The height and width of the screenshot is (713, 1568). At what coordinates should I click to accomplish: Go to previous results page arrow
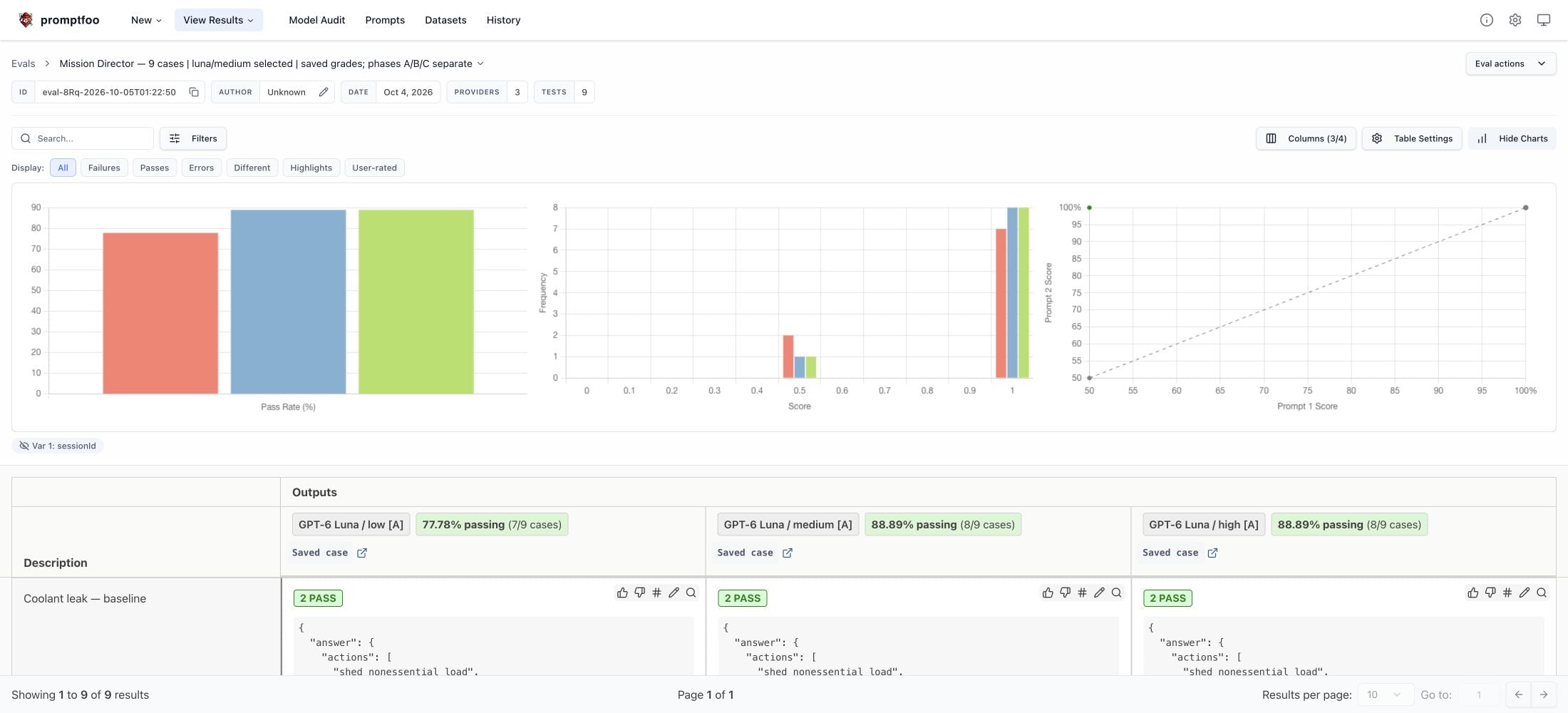click(1519, 694)
